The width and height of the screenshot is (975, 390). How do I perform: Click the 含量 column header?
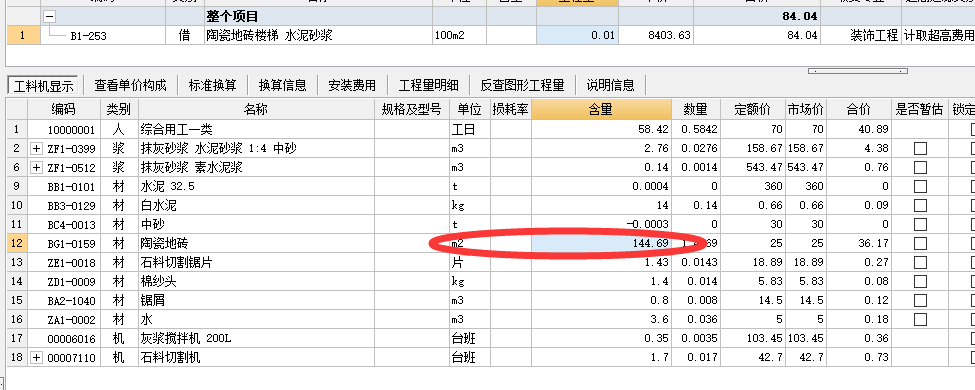pyautogui.click(x=601, y=110)
